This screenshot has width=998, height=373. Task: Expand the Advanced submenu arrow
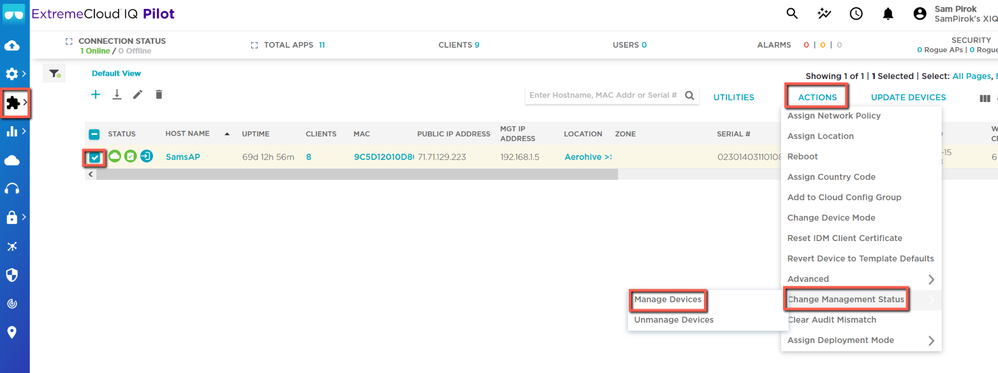coord(931,279)
